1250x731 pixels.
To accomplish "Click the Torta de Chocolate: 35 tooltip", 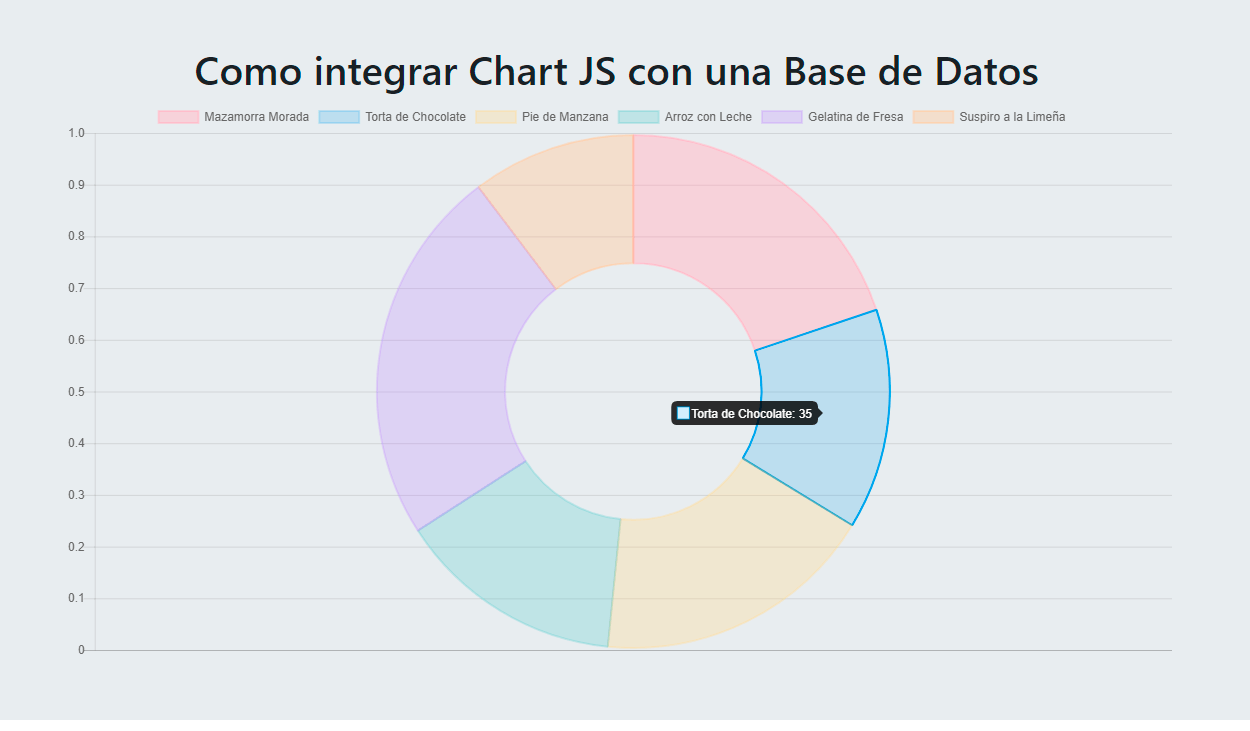I will click(x=745, y=413).
